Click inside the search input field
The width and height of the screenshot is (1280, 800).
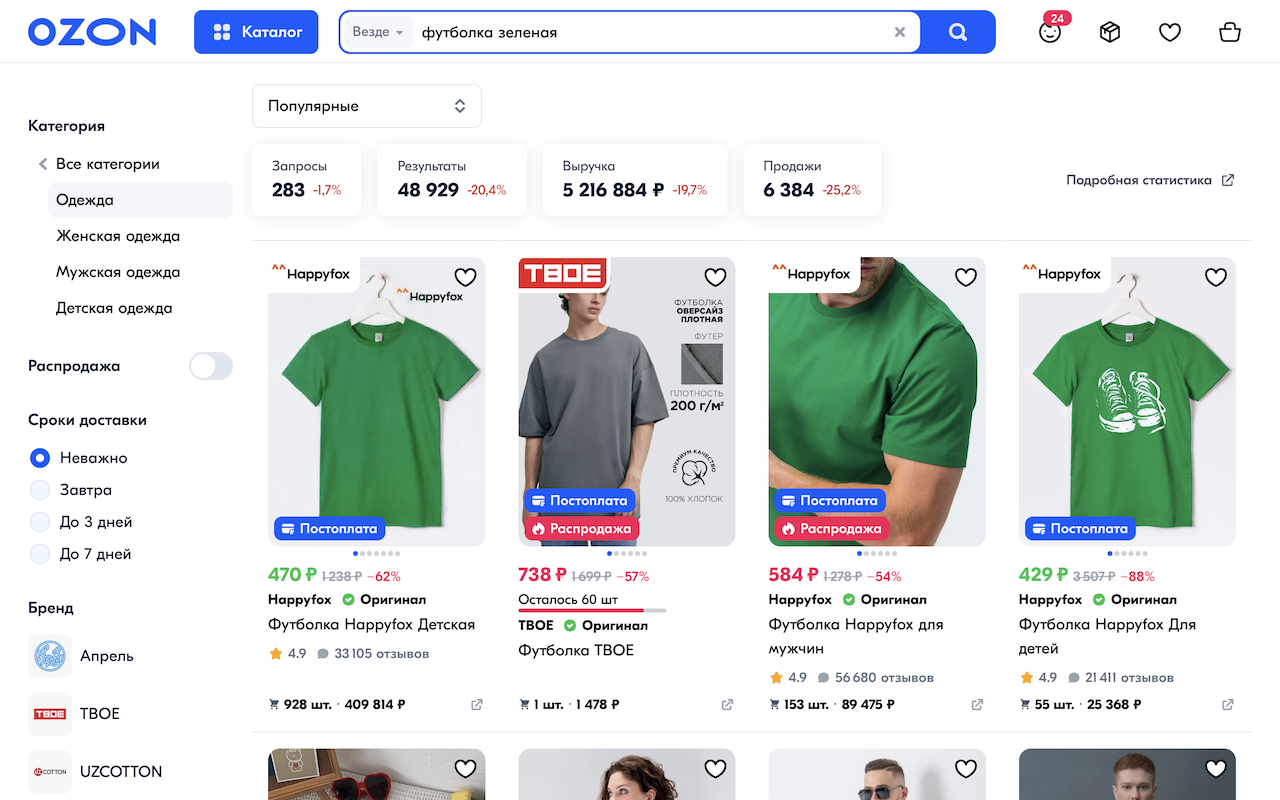pyautogui.click(x=600, y=31)
